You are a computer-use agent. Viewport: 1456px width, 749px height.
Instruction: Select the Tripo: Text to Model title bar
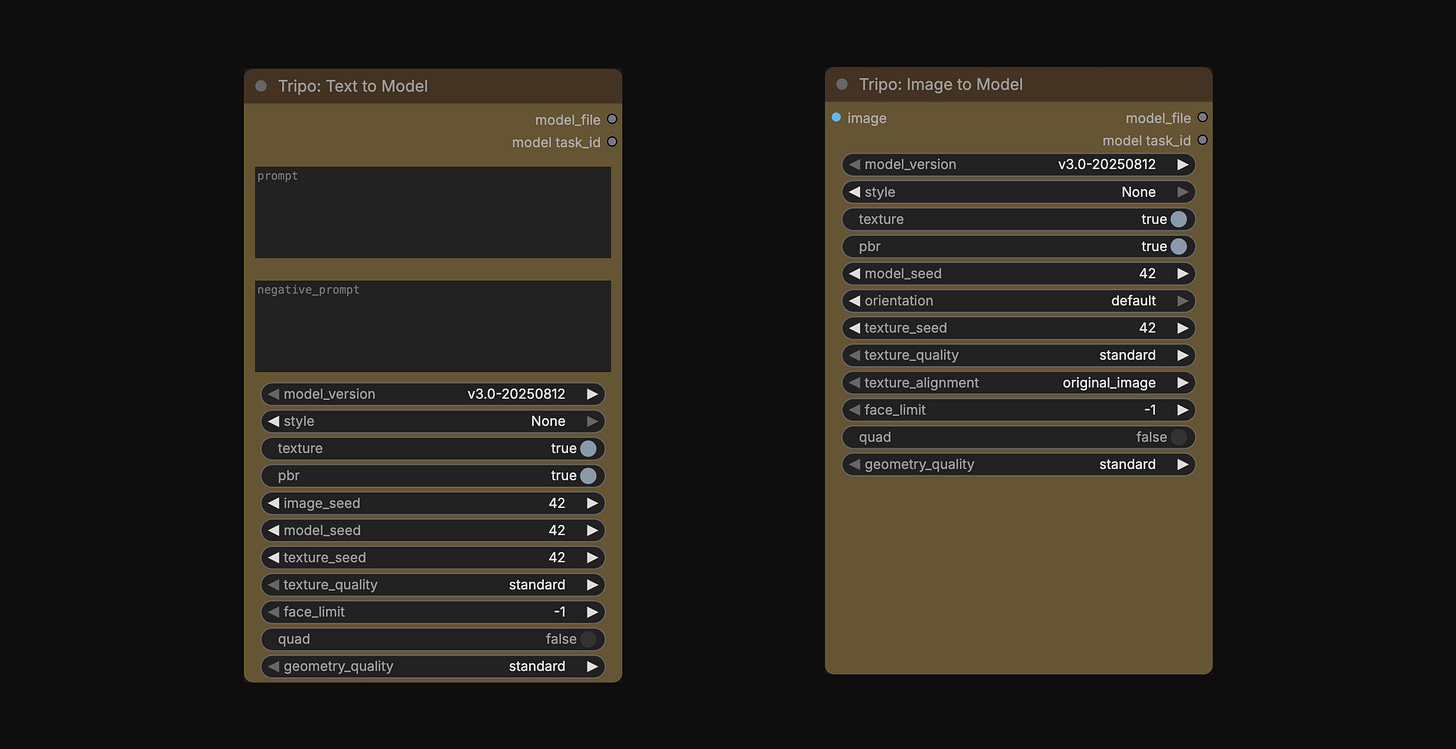coord(433,86)
